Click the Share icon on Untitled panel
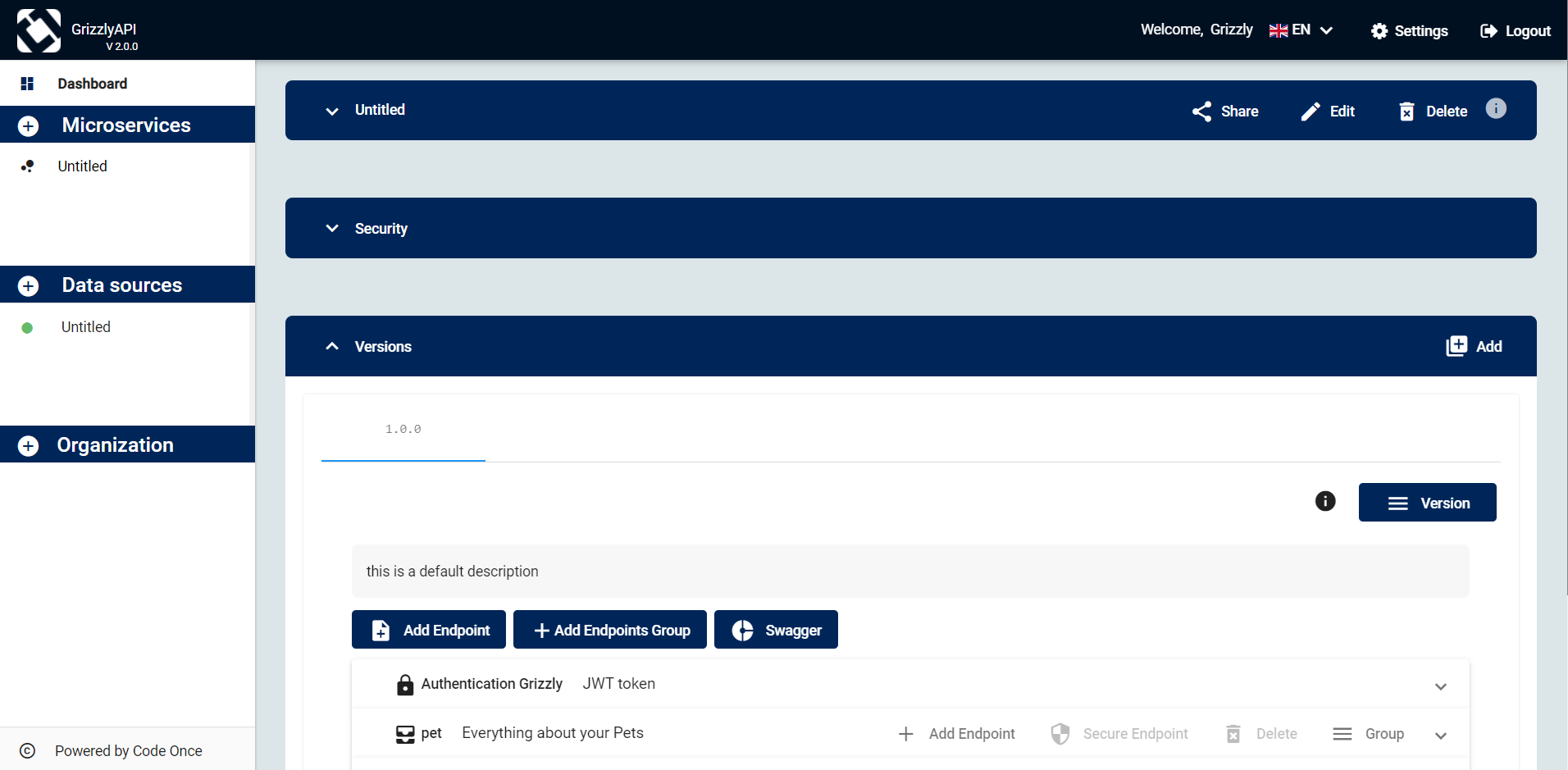The width and height of the screenshot is (1568, 770). click(x=1202, y=112)
